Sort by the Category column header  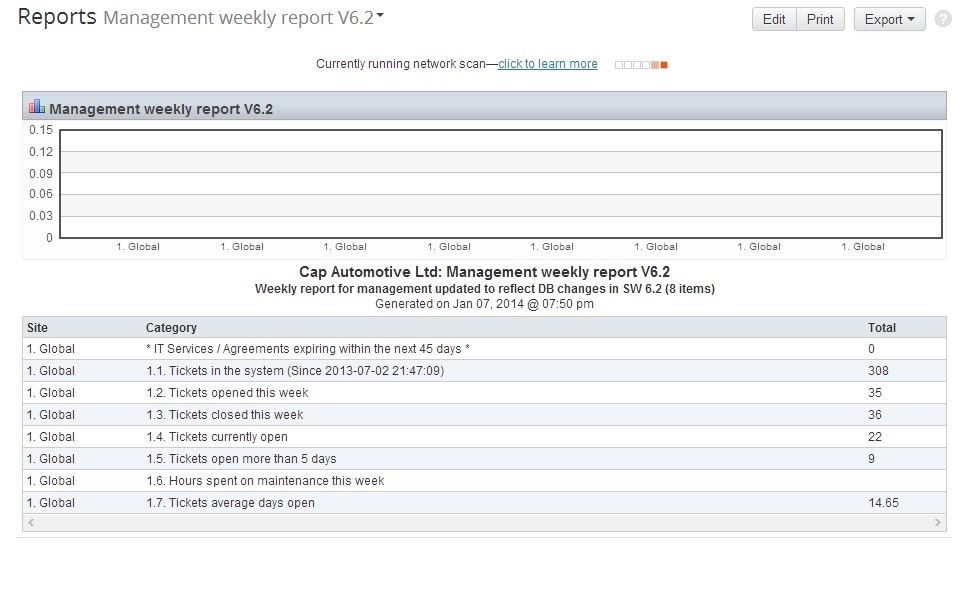point(170,327)
